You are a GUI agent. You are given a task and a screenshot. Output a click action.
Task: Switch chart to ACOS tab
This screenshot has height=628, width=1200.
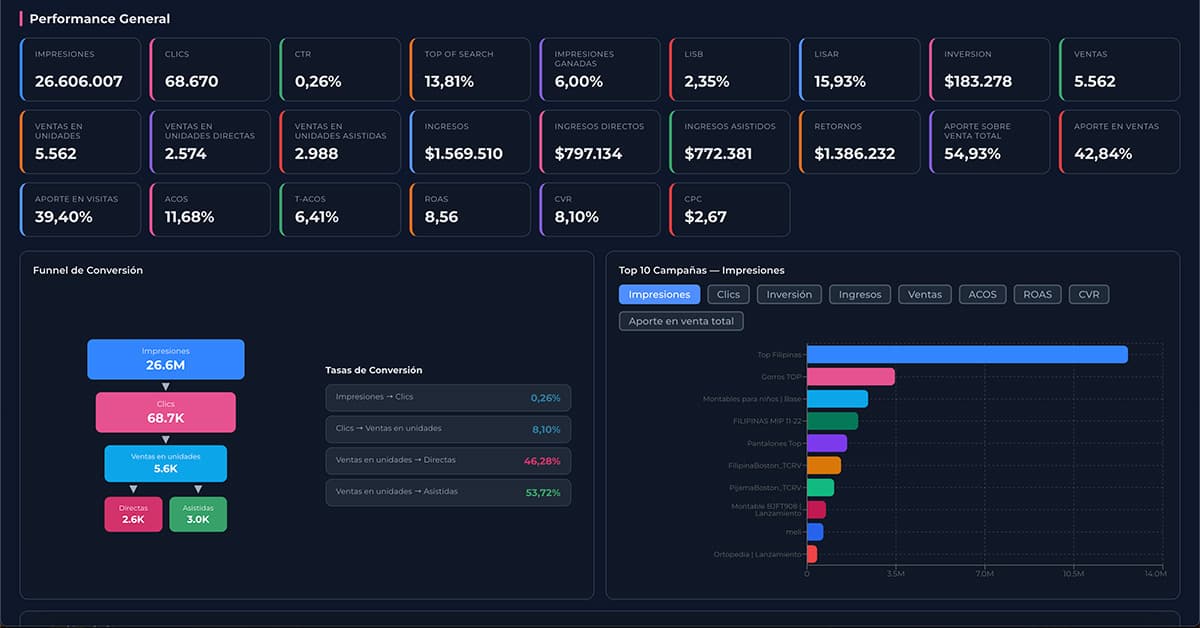coord(982,295)
